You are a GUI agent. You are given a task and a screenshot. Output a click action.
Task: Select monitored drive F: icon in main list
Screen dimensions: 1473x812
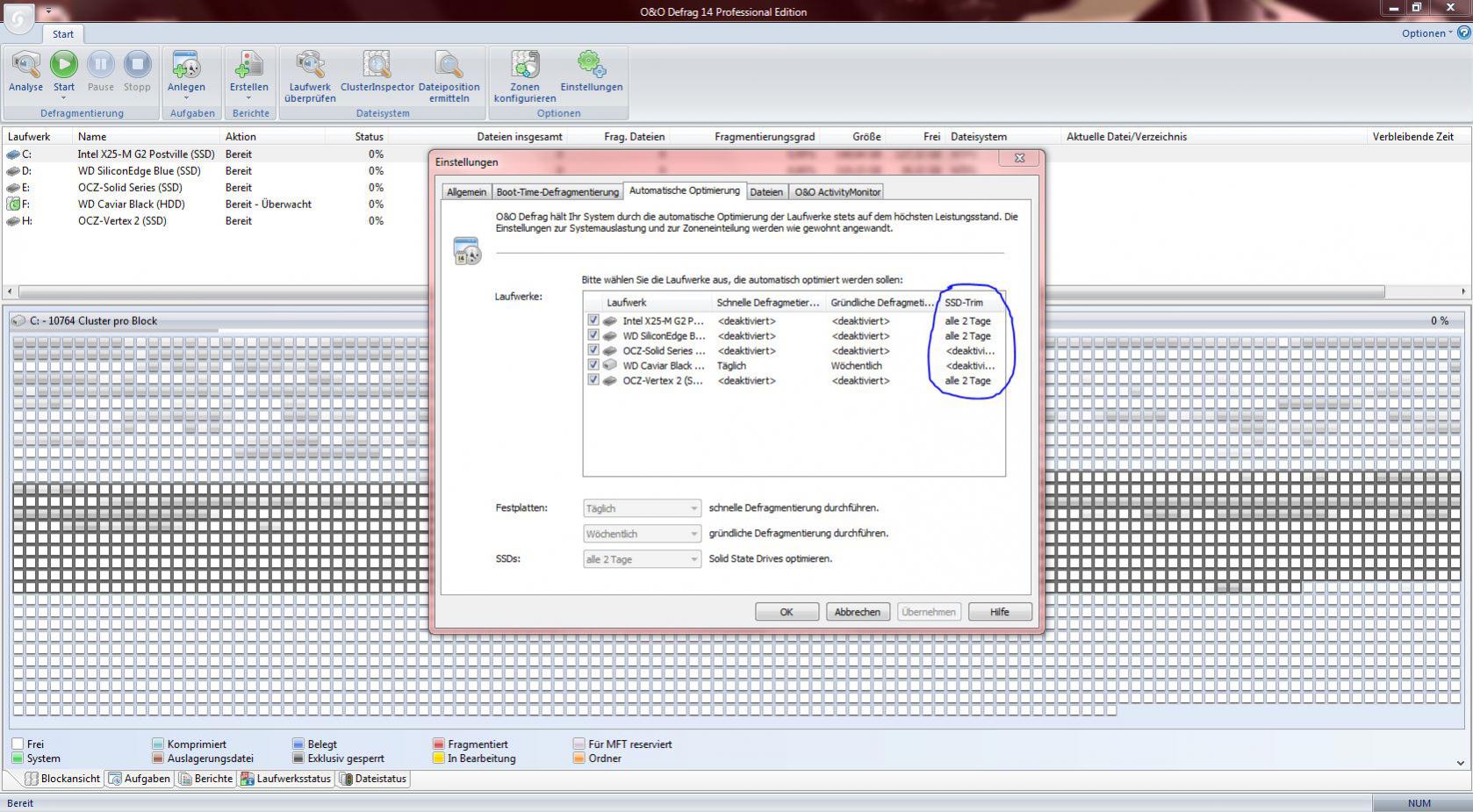(13, 205)
